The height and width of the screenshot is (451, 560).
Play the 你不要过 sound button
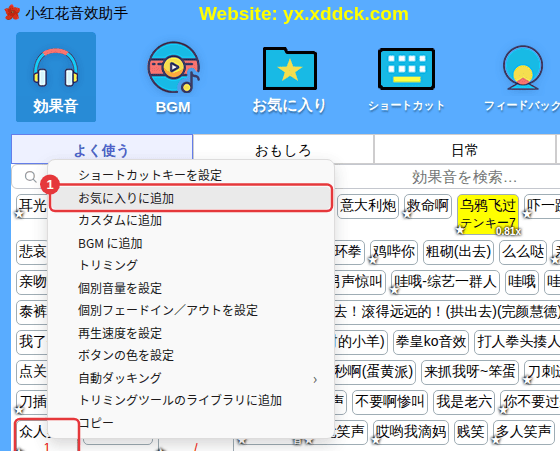pos(530,402)
